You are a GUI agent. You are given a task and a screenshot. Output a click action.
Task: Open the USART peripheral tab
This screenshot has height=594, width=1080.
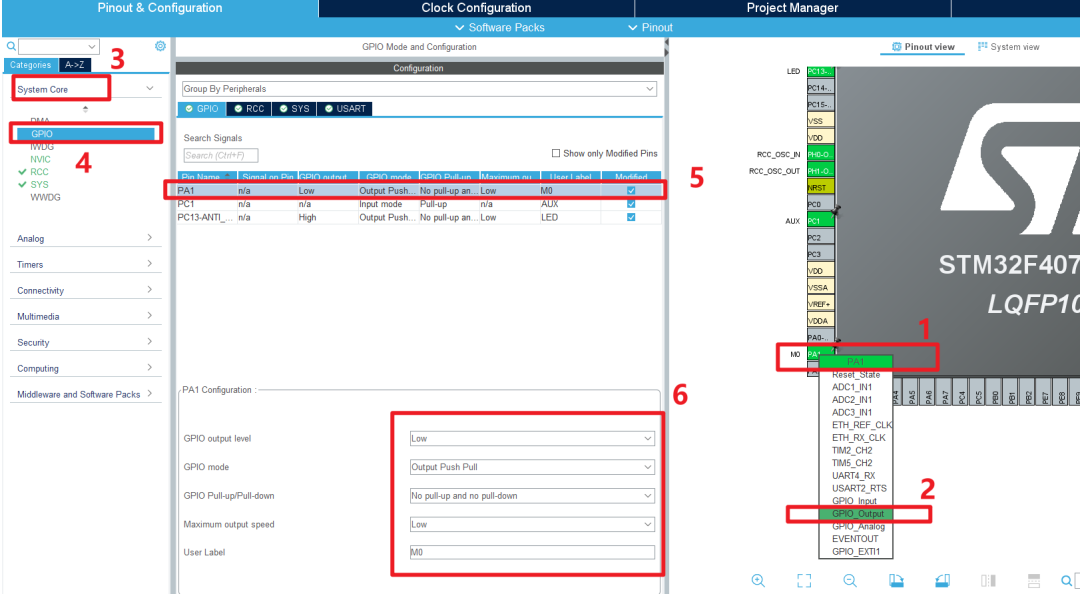pos(345,109)
